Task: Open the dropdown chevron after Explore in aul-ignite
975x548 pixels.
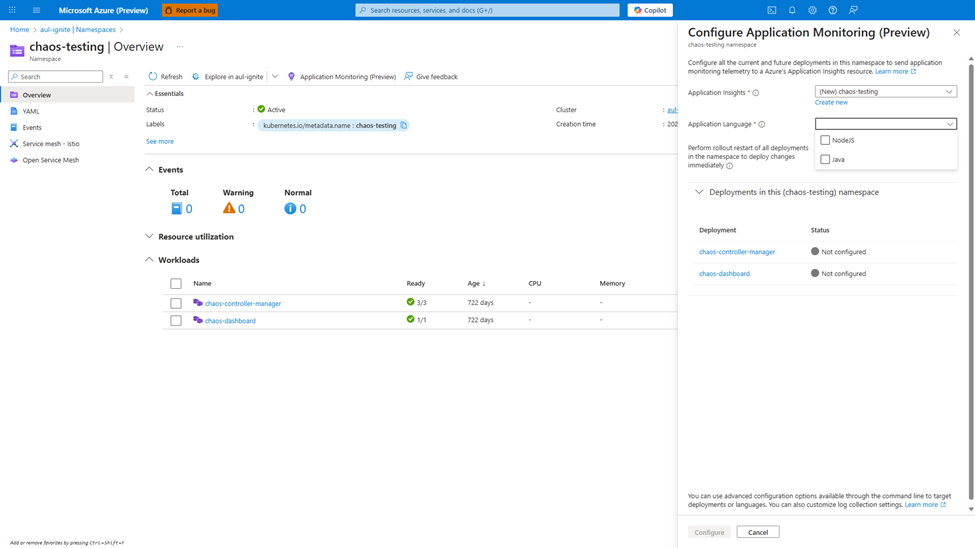Action: point(275,77)
